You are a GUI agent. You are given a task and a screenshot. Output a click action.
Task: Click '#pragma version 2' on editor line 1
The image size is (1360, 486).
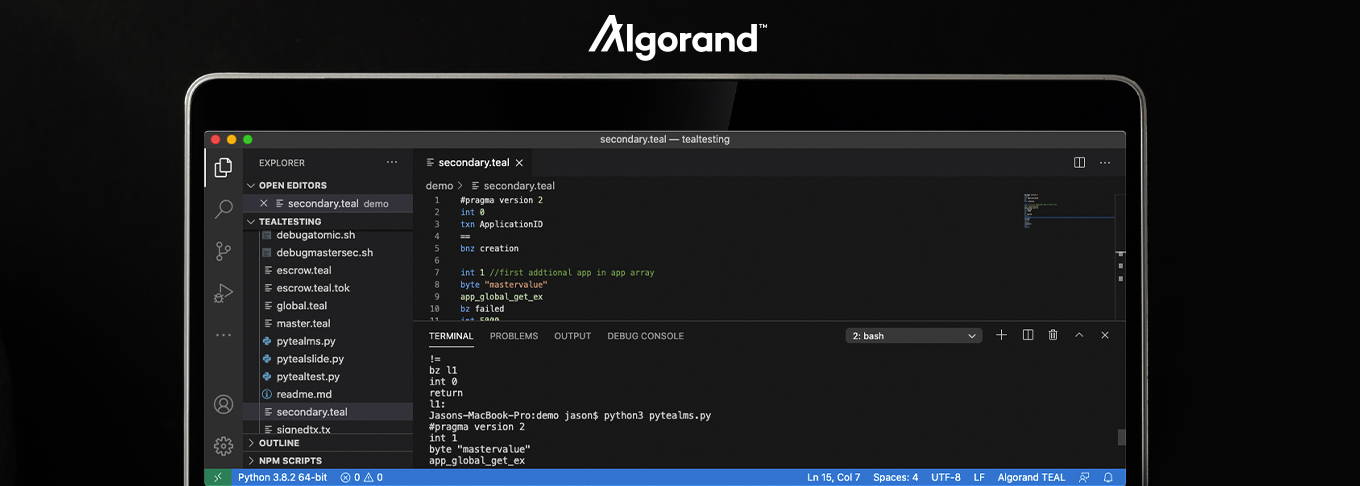tap(501, 200)
